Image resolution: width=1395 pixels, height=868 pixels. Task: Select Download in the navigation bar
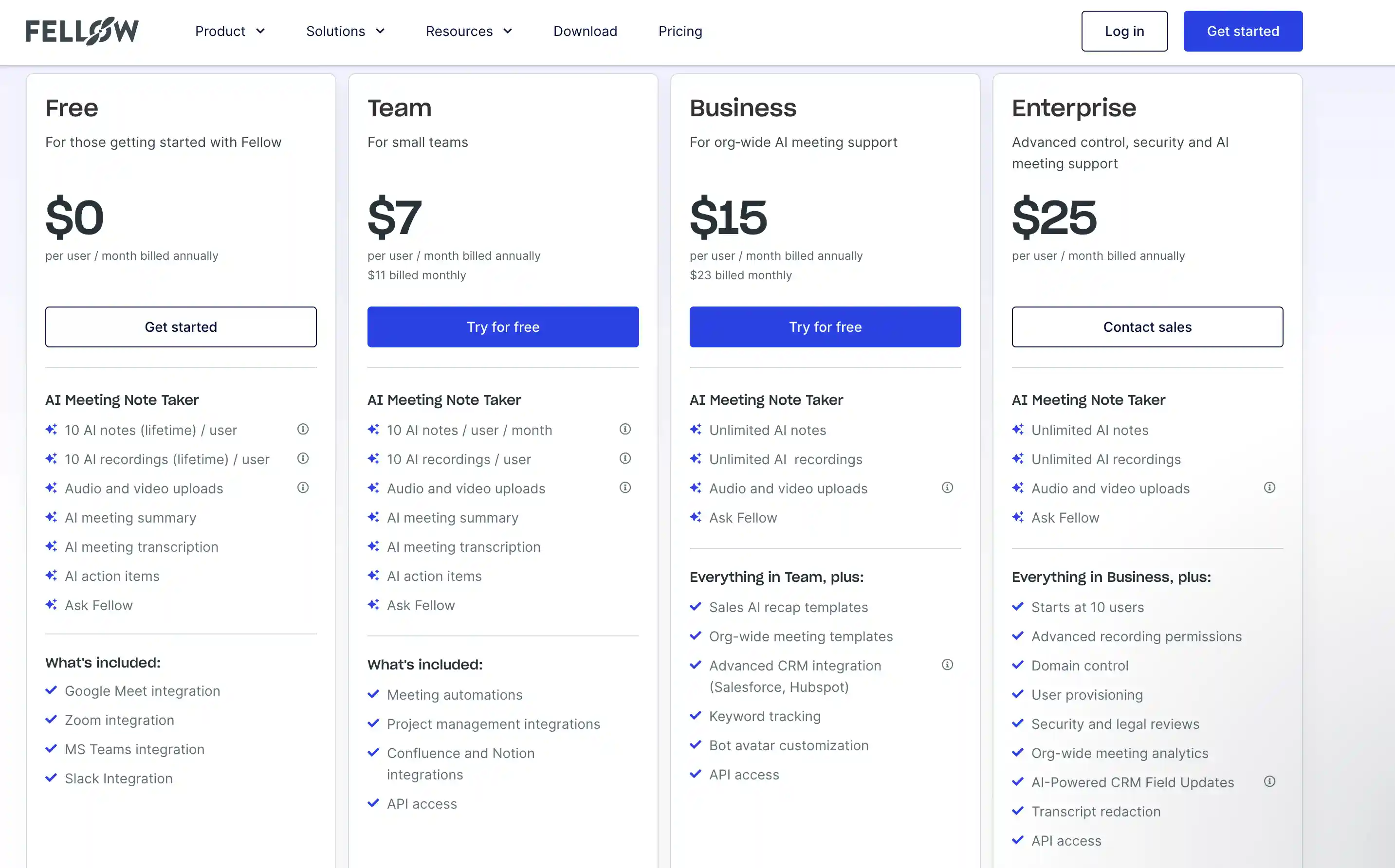(585, 31)
